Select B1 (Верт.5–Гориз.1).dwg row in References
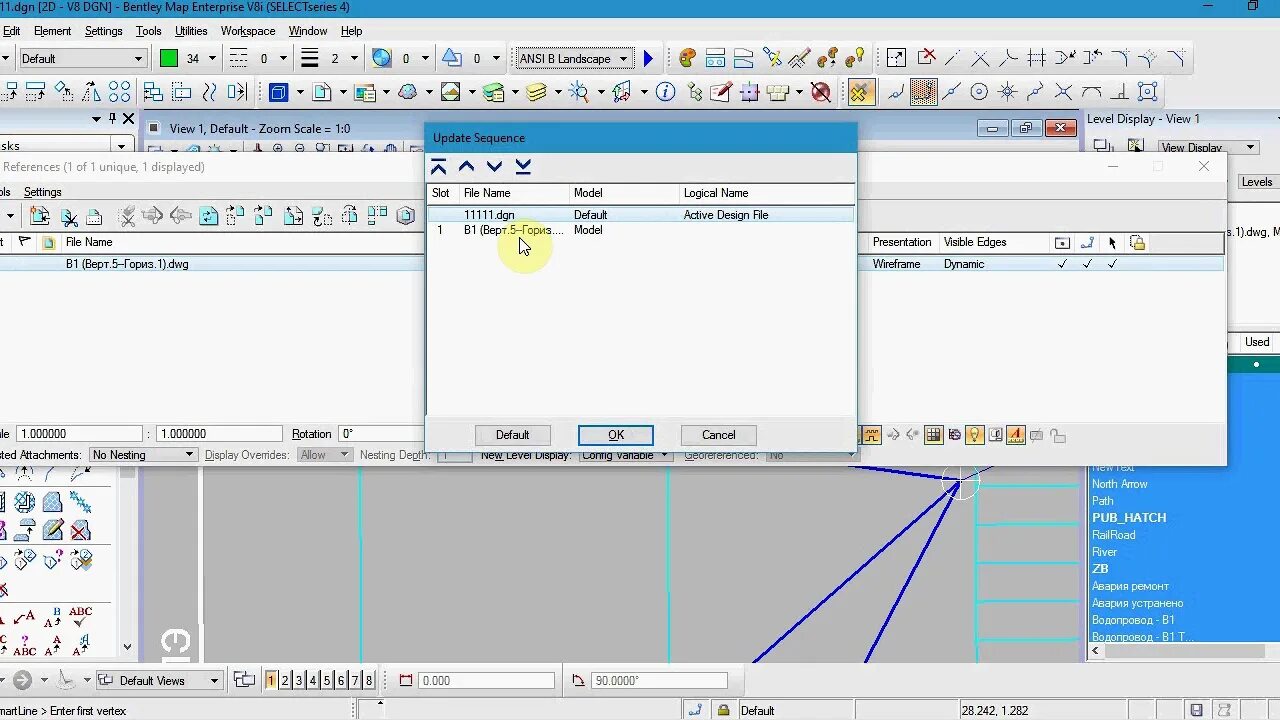The image size is (1280, 720). coord(212,264)
